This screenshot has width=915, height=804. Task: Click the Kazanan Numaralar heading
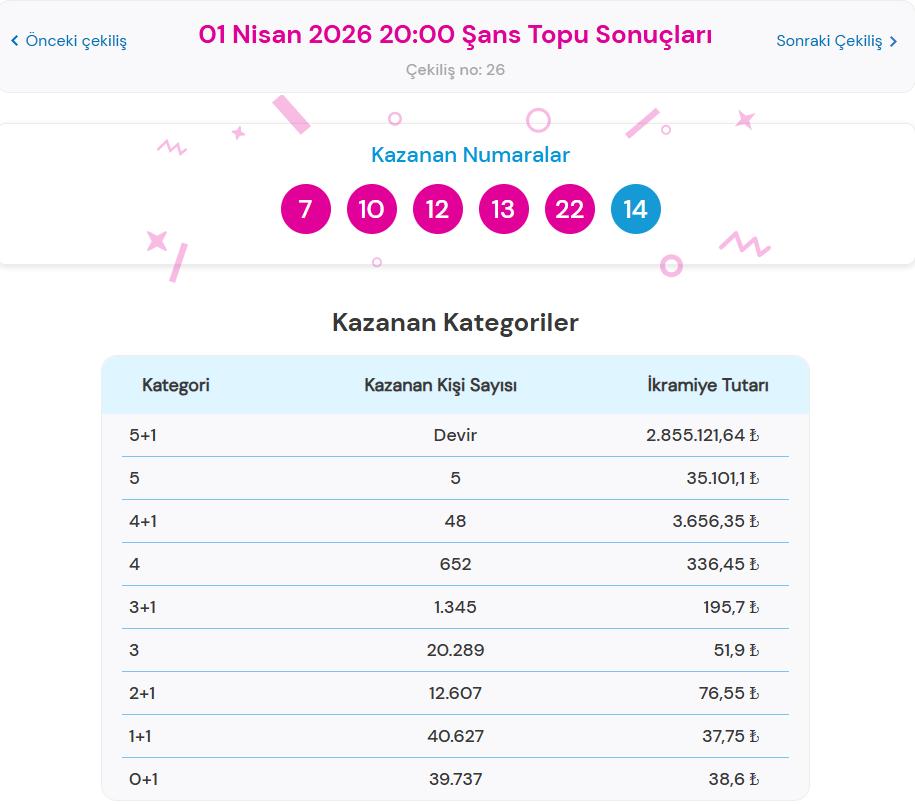coord(470,155)
